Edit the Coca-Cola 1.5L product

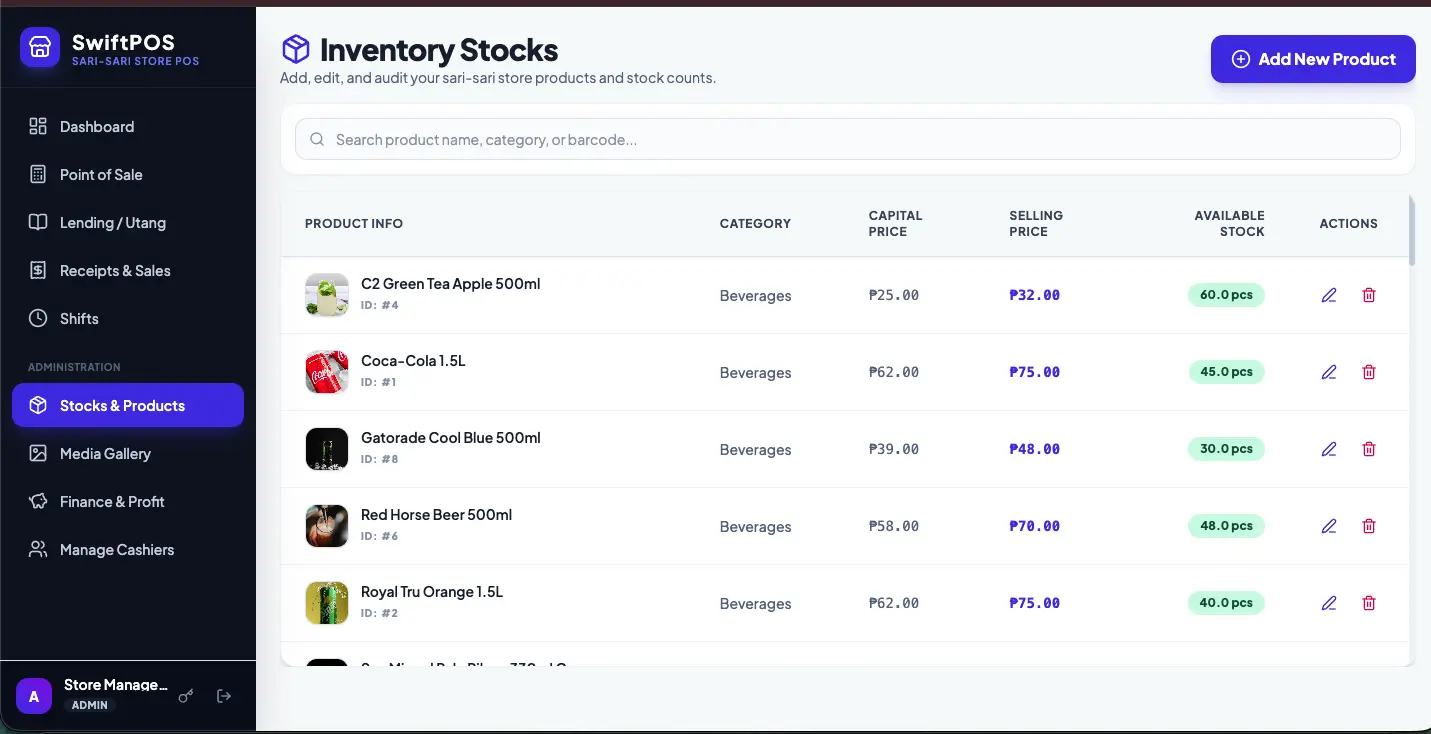pyautogui.click(x=1329, y=372)
